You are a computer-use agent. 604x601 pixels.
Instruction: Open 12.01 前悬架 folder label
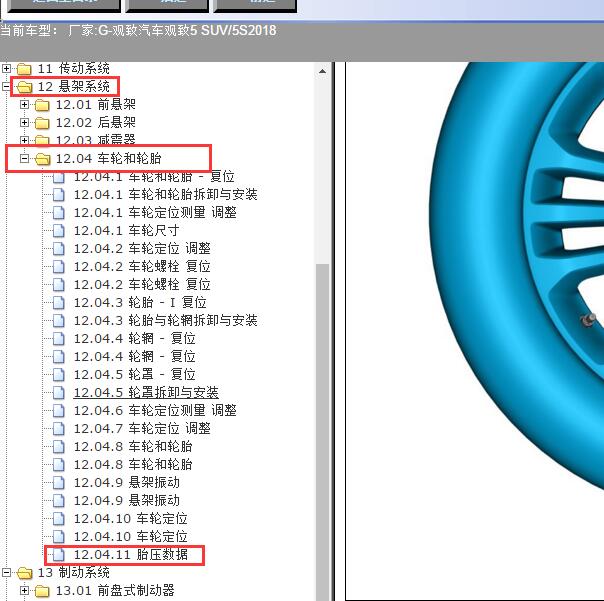[96, 104]
